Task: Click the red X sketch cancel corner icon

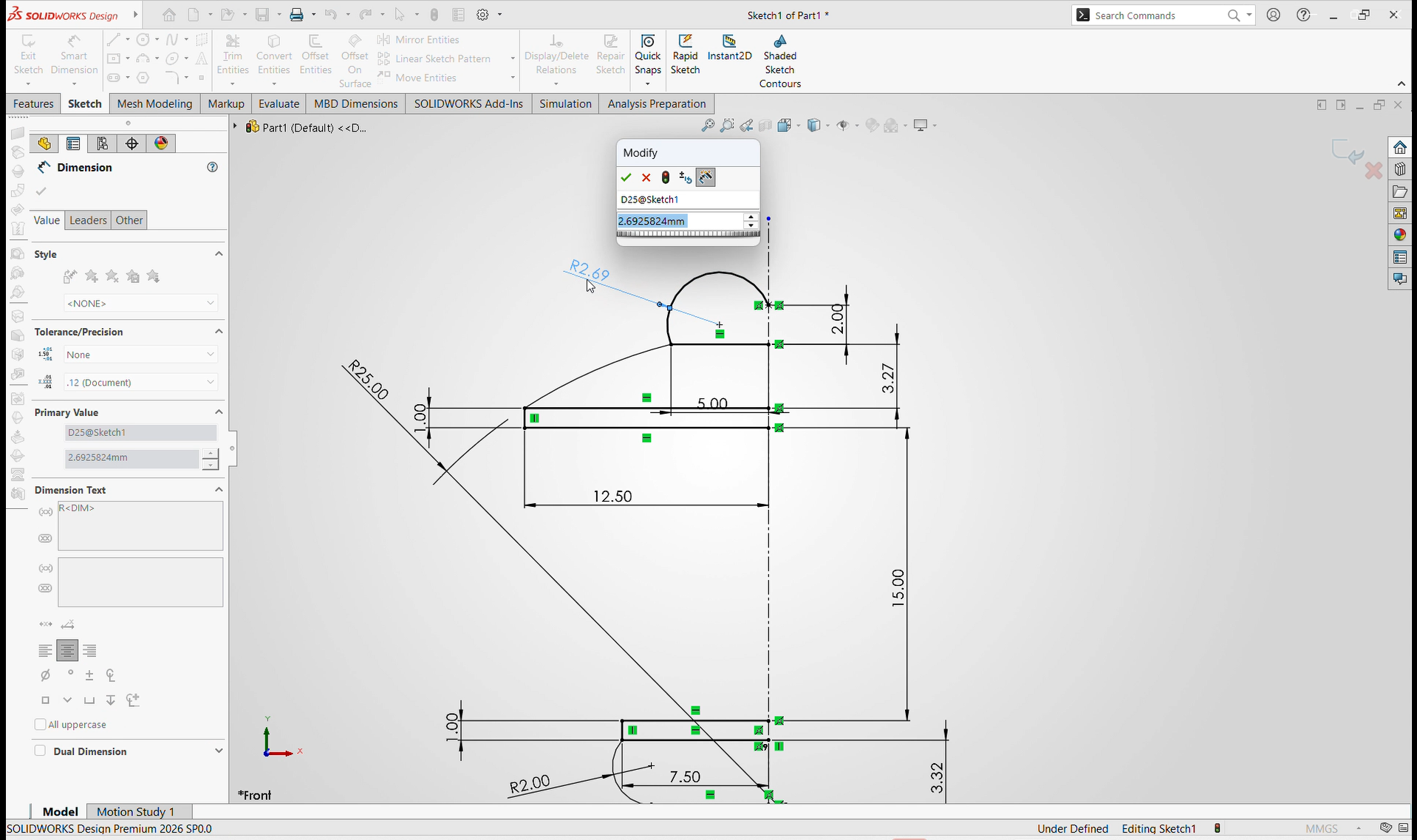Action: [1374, 171]
